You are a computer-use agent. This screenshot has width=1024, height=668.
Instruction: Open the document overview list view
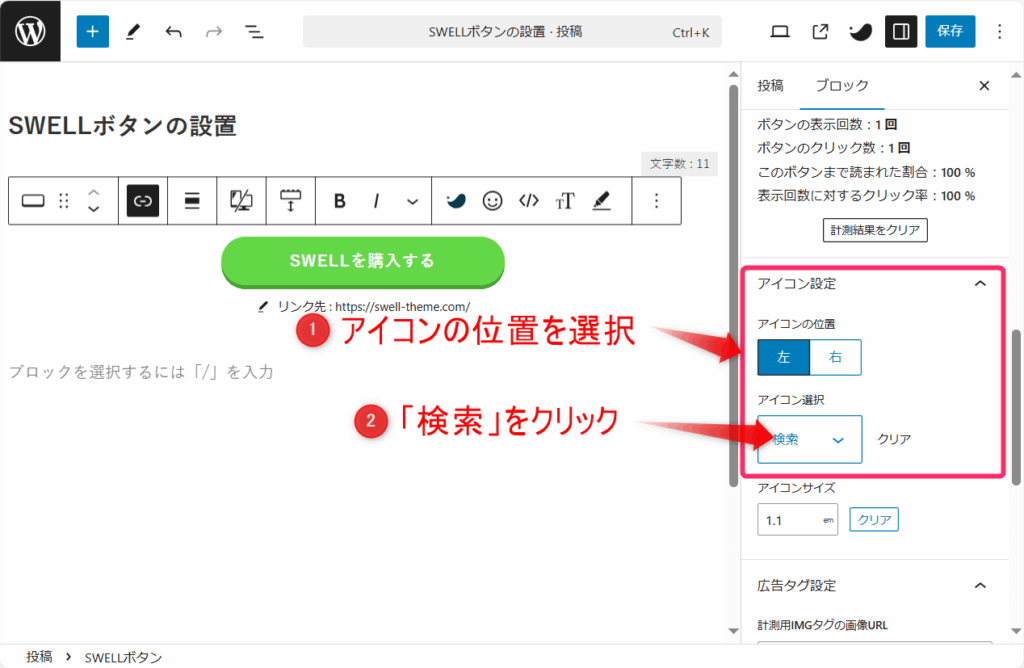(x=254, y=31)
